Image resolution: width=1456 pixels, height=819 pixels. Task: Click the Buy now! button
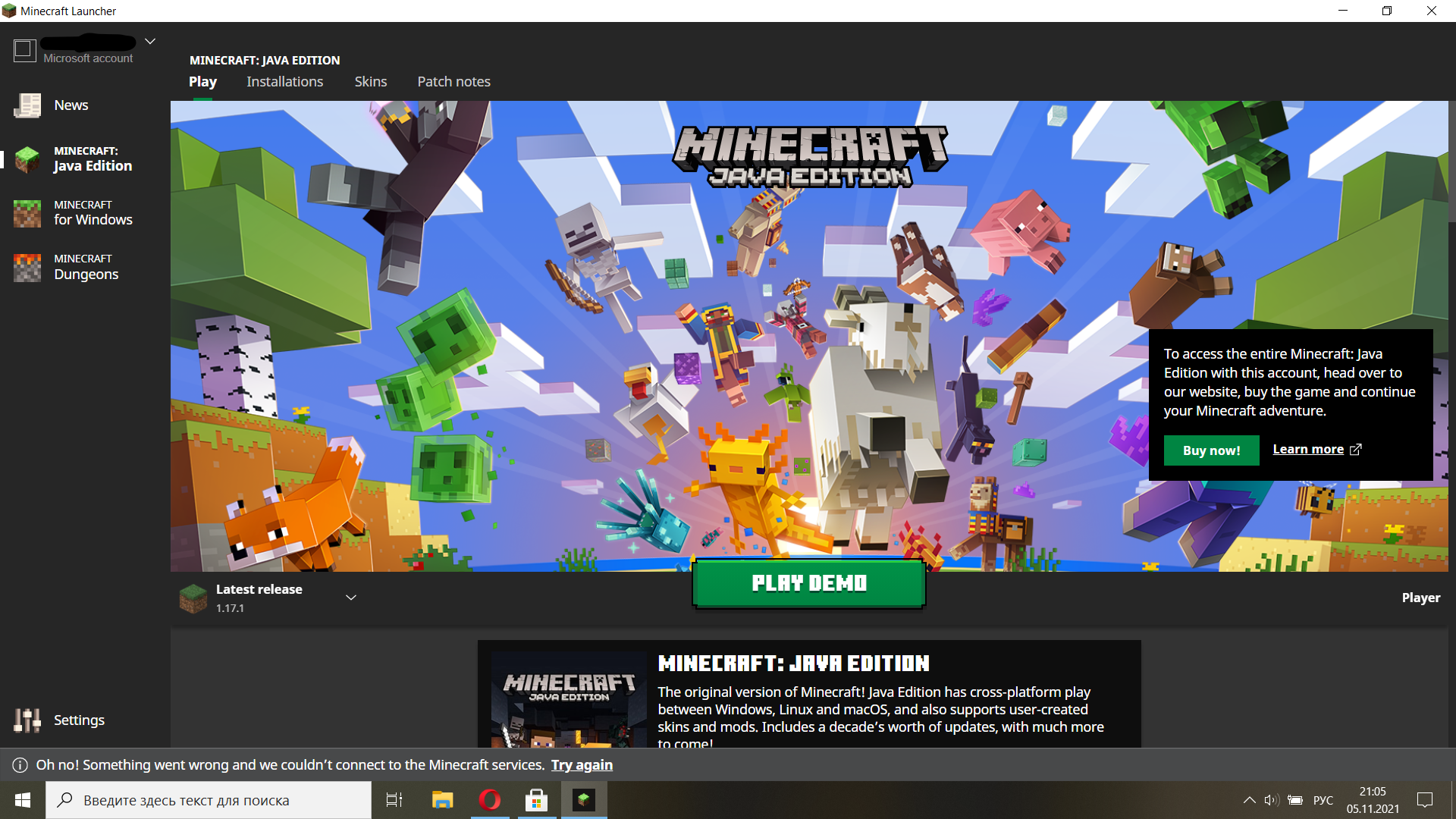point(1211,450)
